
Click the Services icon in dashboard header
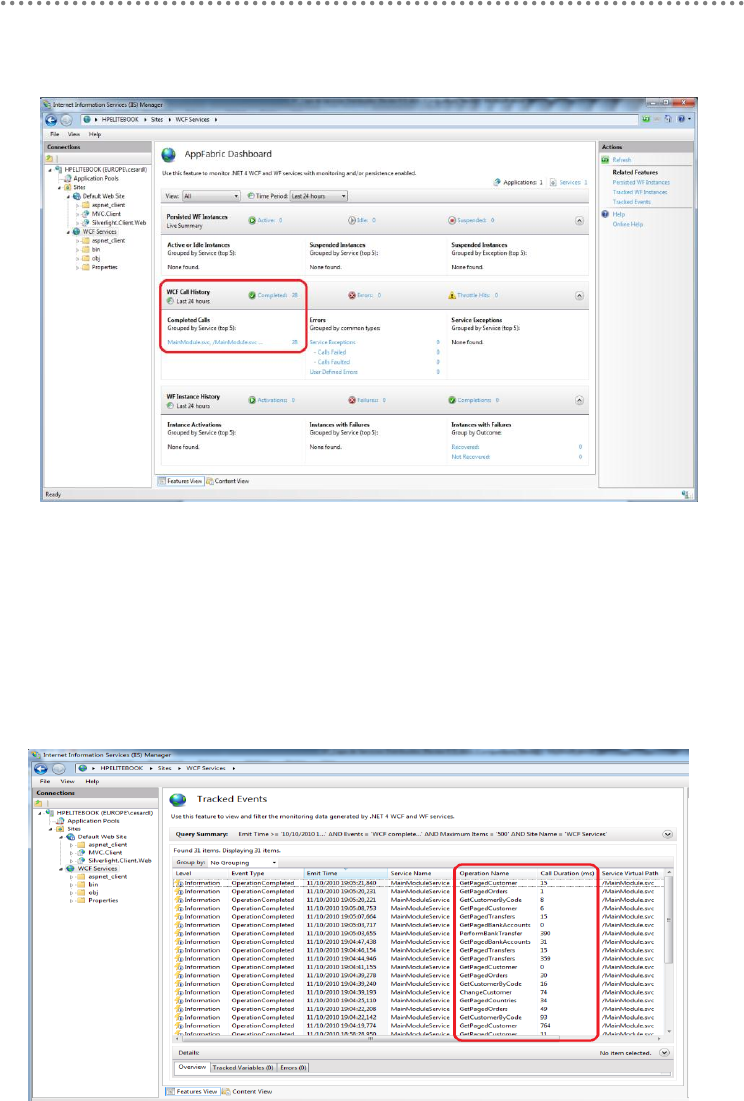[x=553, y=183]
